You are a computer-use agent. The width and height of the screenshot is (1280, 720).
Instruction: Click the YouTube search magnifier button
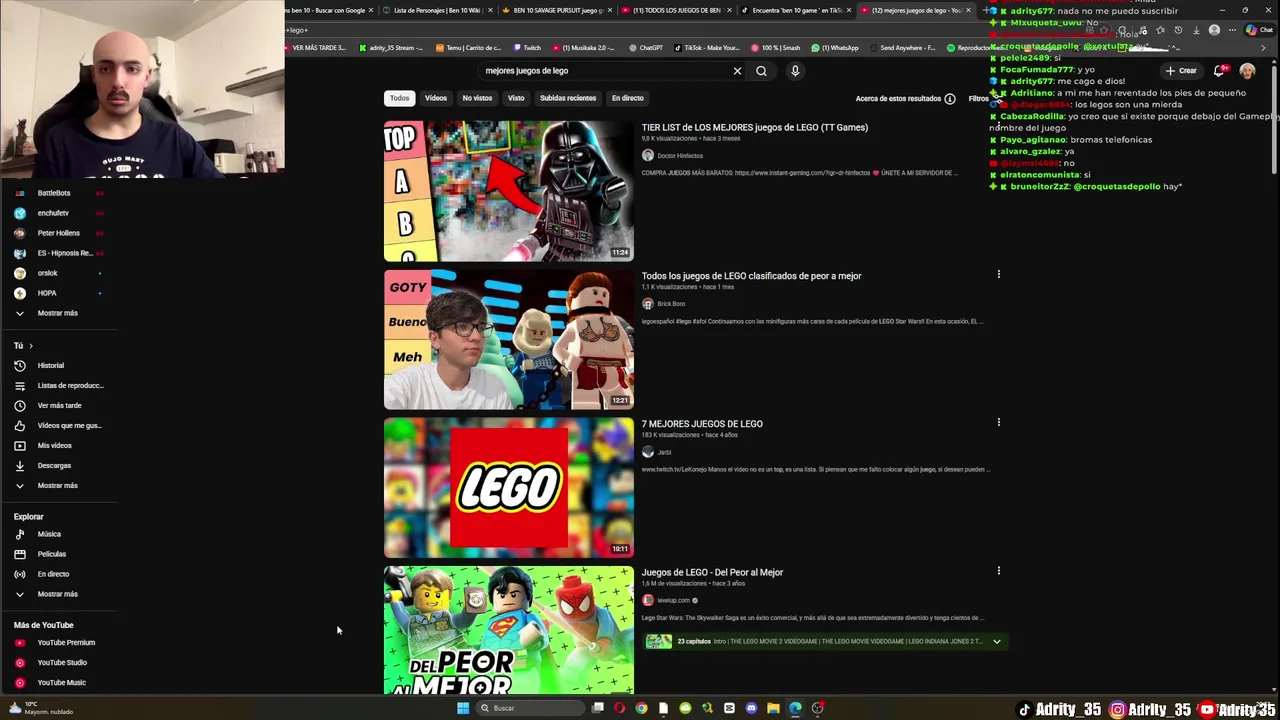pos(761,71)
